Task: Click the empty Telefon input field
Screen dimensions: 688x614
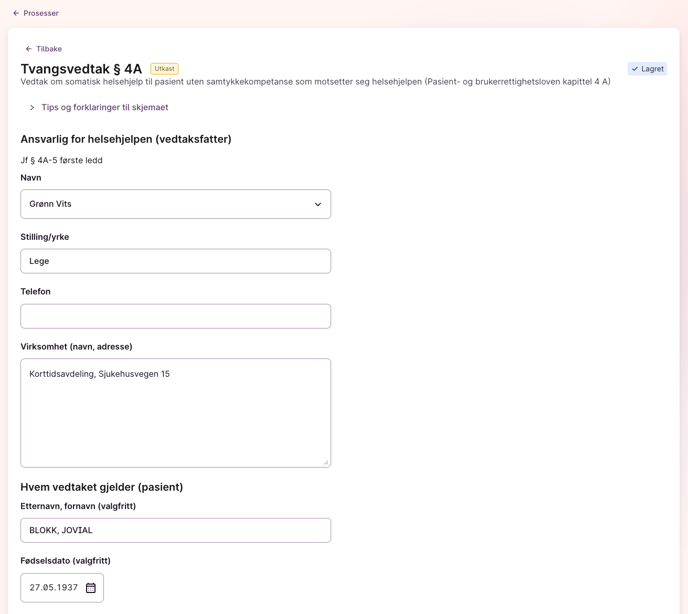Action: pyautogui.click(x=176, y=316)
